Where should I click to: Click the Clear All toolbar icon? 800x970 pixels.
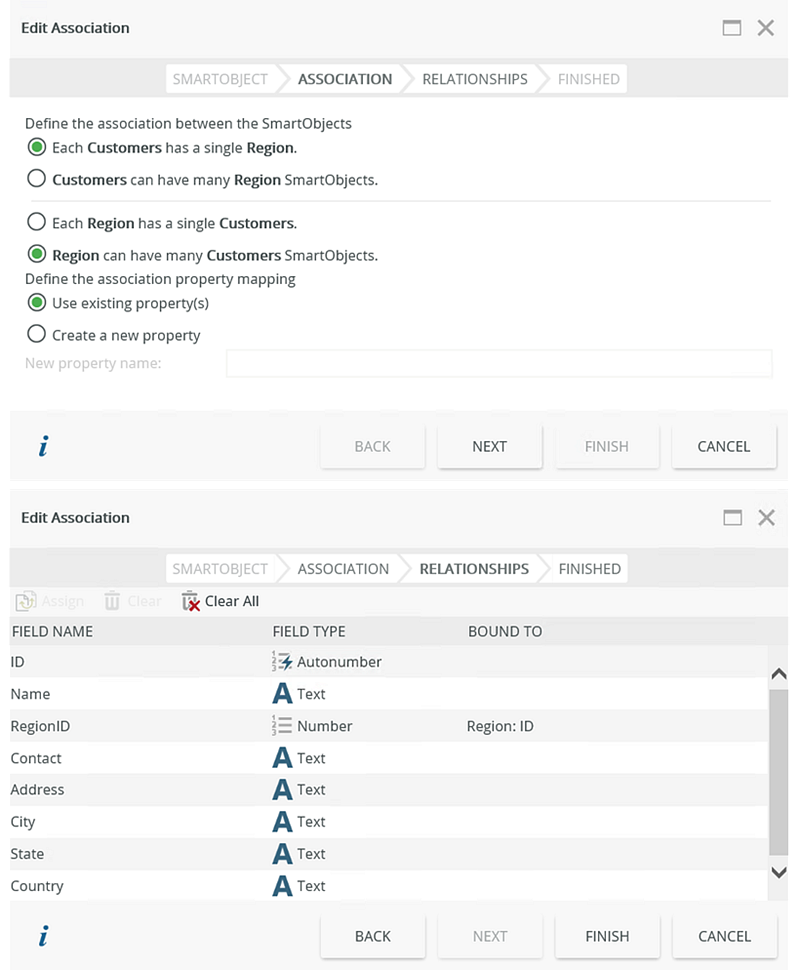click(x=191, y=601)
